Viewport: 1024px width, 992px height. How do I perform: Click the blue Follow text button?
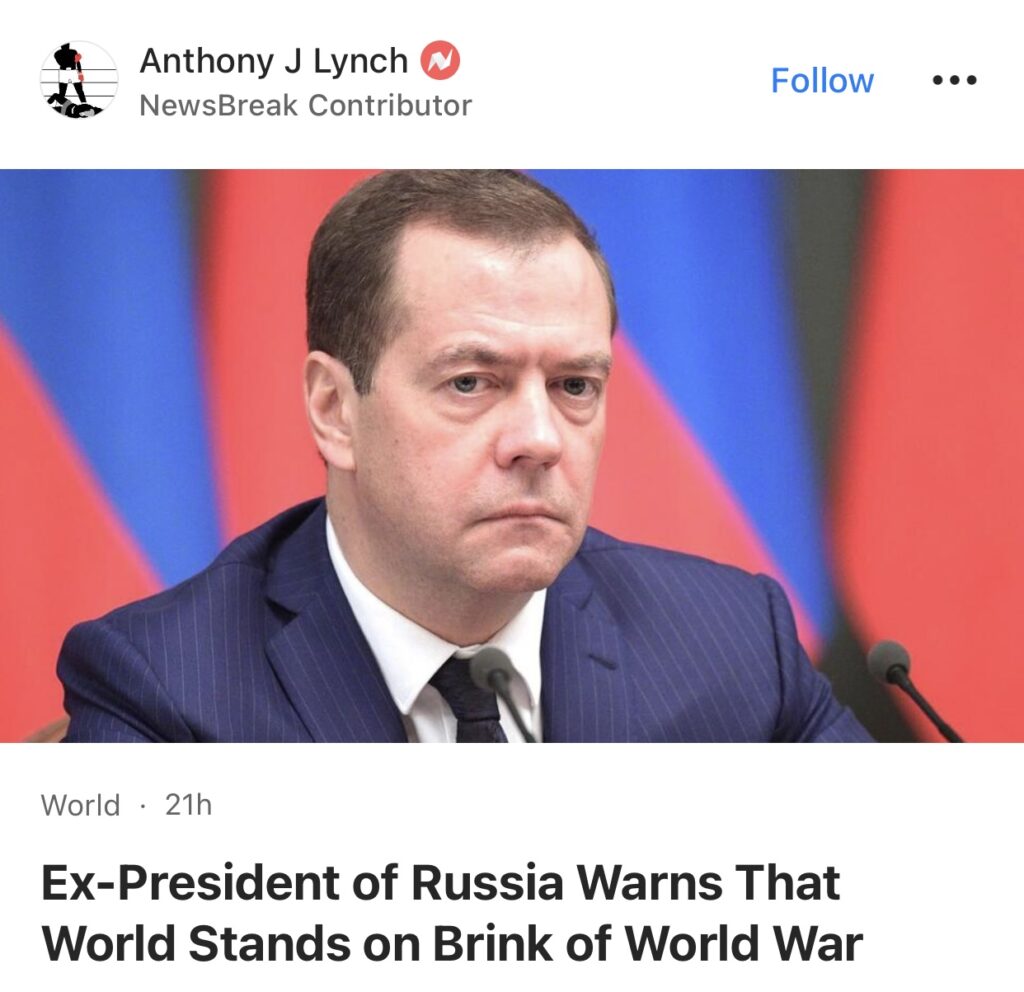822,80
